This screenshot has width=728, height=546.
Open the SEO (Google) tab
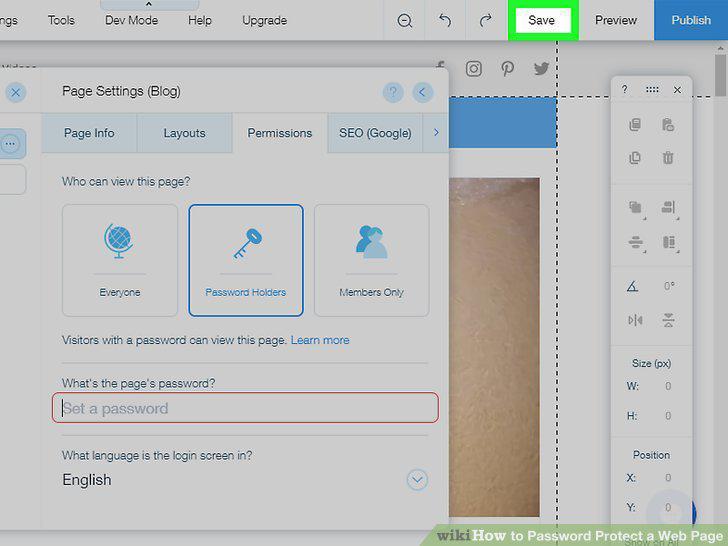point(375,133)
